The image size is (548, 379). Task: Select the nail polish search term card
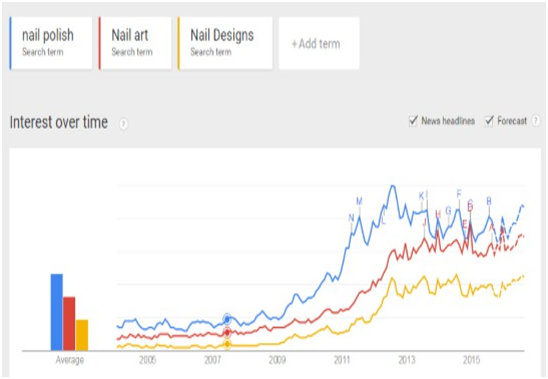(x=51, y=43)
